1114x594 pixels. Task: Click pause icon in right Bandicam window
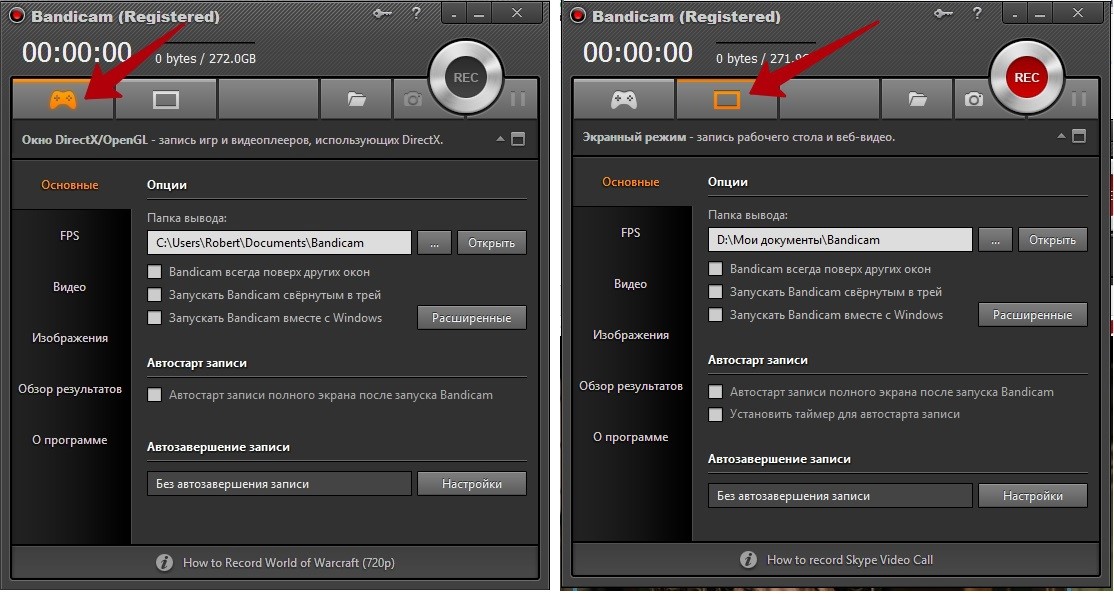[1078, 99]
